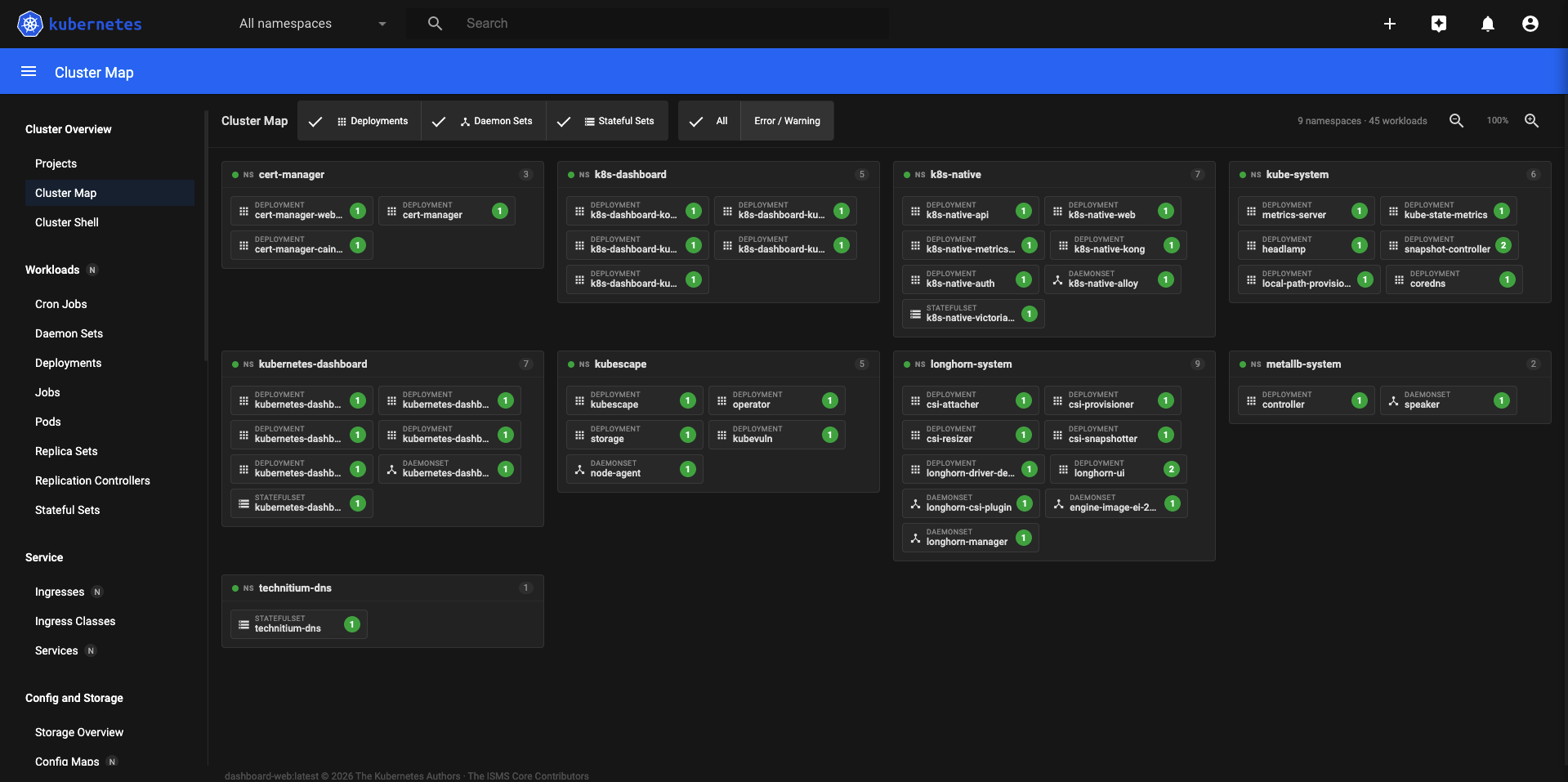
Task: Click the Kubernetes logo icon
Action: (x=30, y=24)
